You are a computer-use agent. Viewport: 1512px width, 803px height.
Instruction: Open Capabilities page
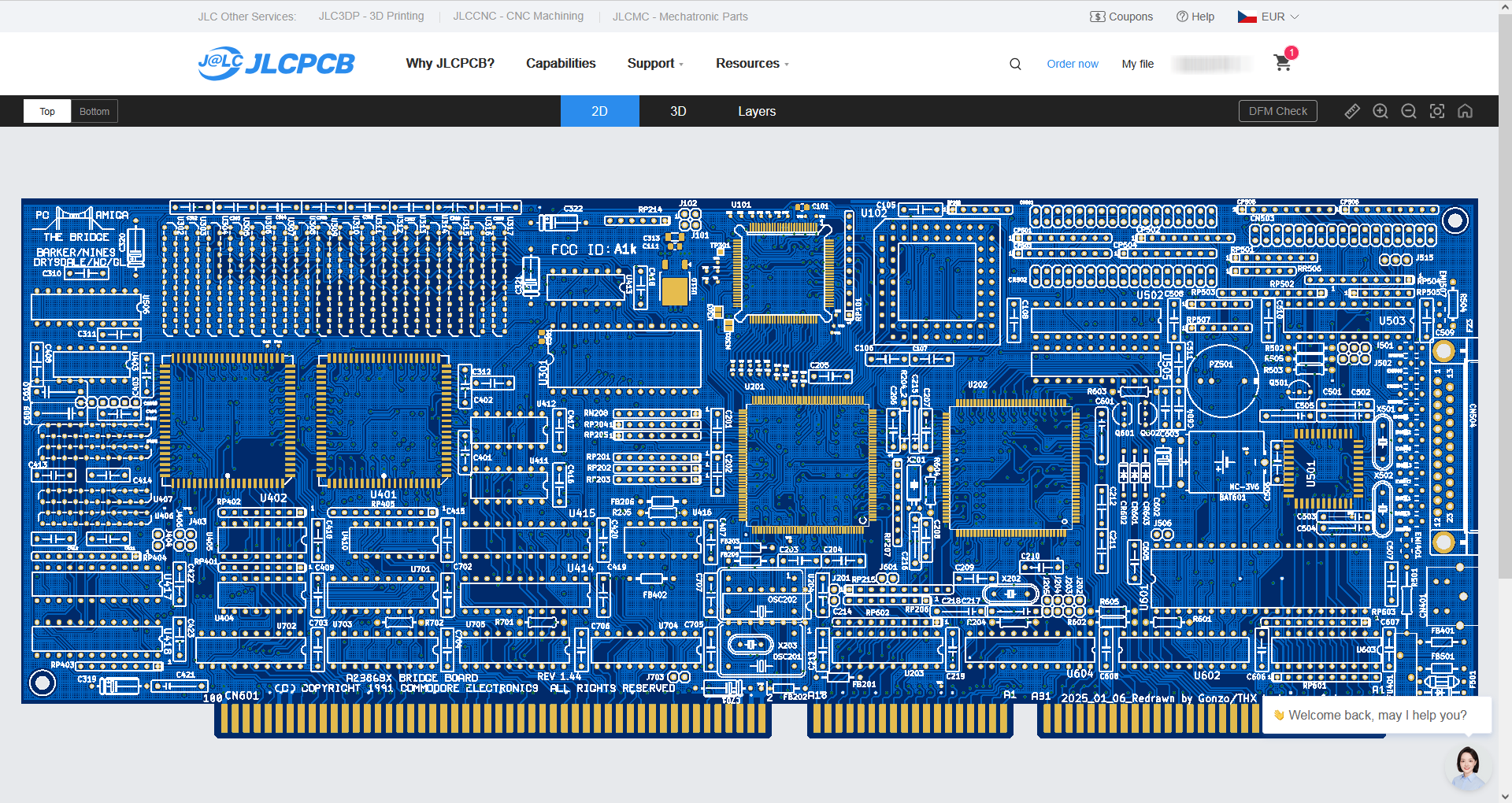click(561, 63)
